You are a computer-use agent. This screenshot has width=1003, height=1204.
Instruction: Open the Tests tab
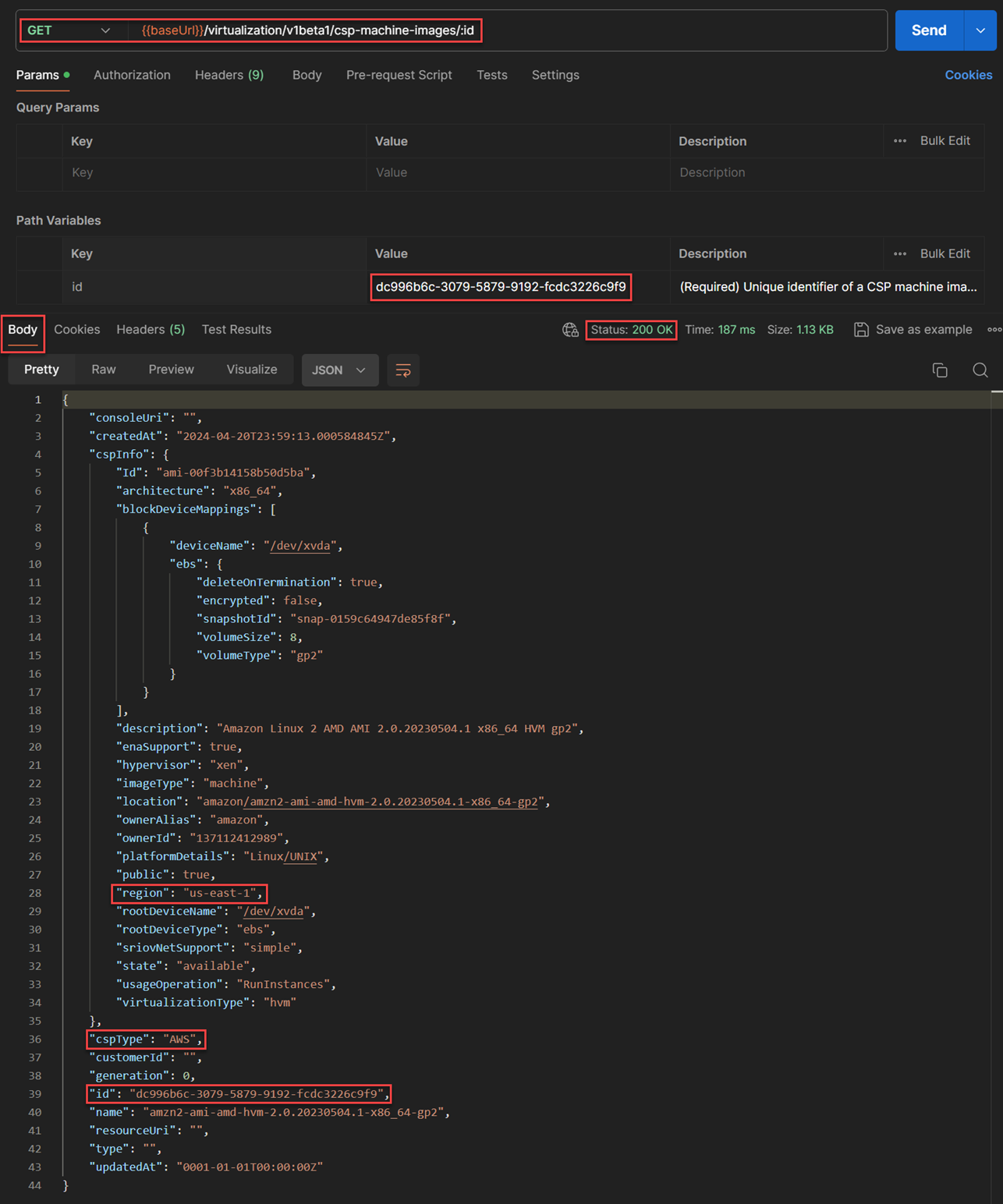492,75
